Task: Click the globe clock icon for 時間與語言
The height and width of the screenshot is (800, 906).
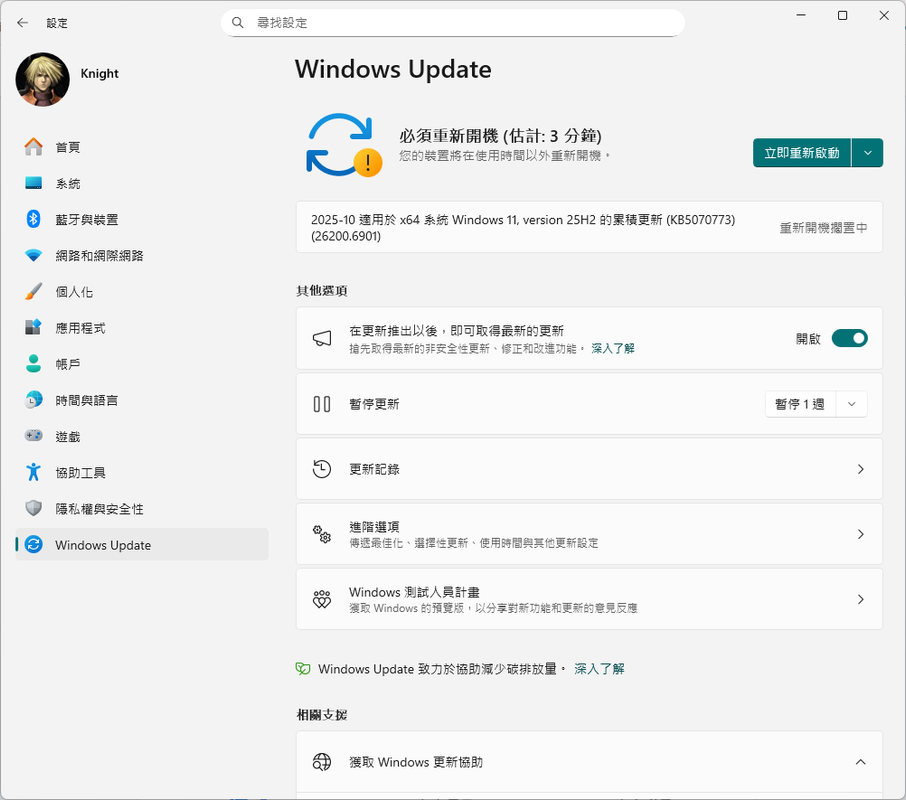Action: coord(34,400)
